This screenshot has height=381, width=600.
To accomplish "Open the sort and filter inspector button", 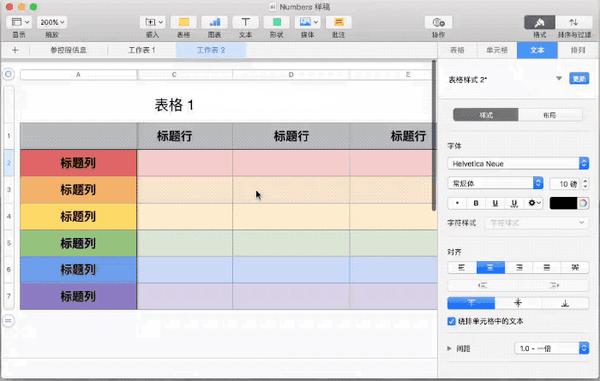I will click(x=574, y=22).
